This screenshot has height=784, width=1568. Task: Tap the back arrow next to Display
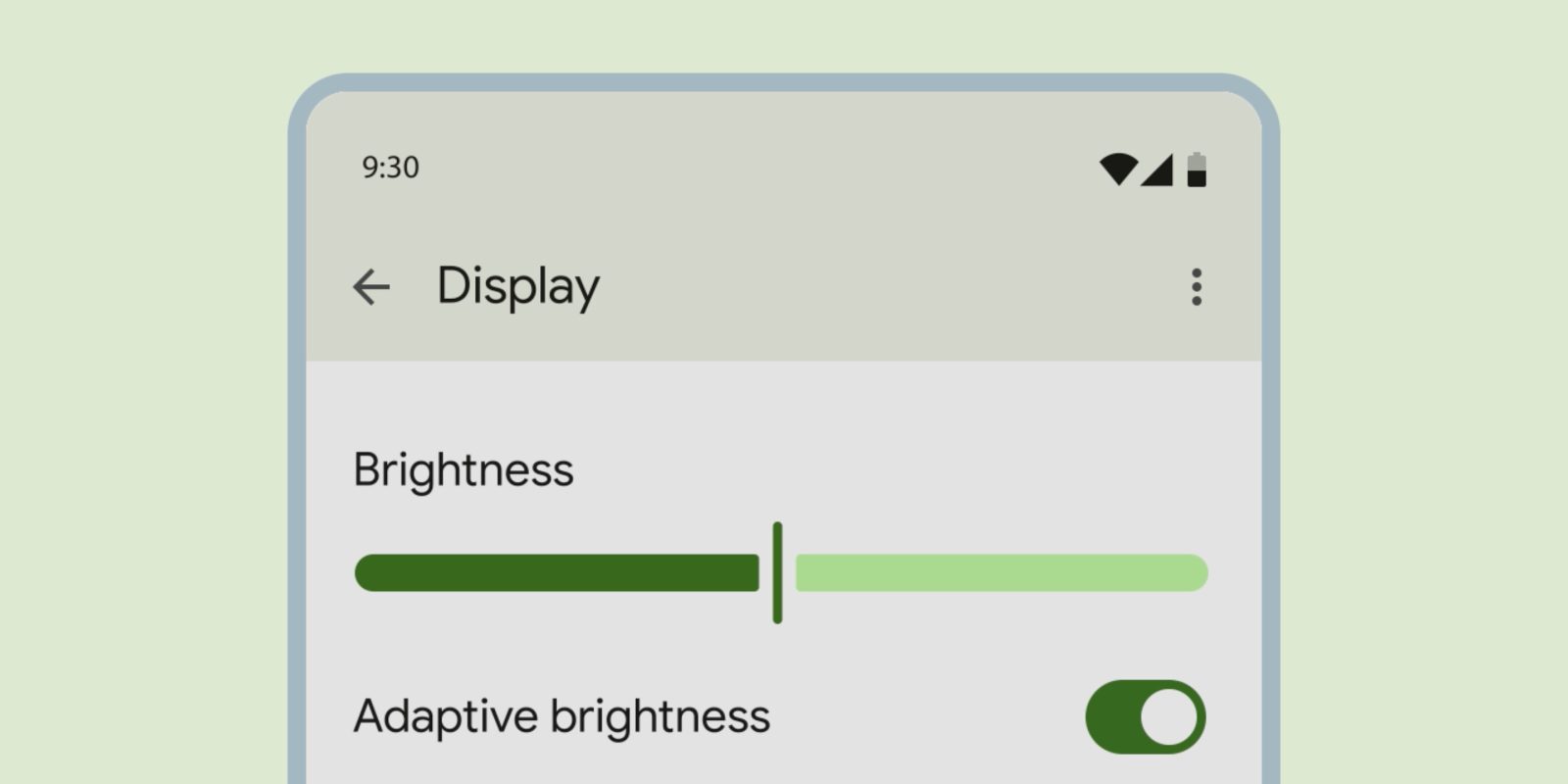click(371, 287)
